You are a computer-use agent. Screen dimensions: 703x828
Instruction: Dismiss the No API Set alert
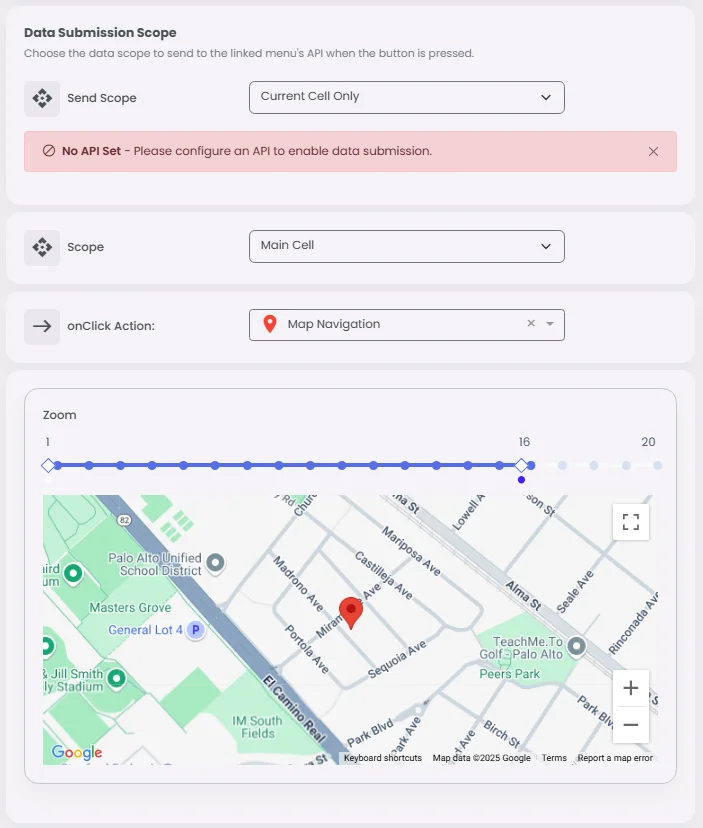tap(653, 152)
